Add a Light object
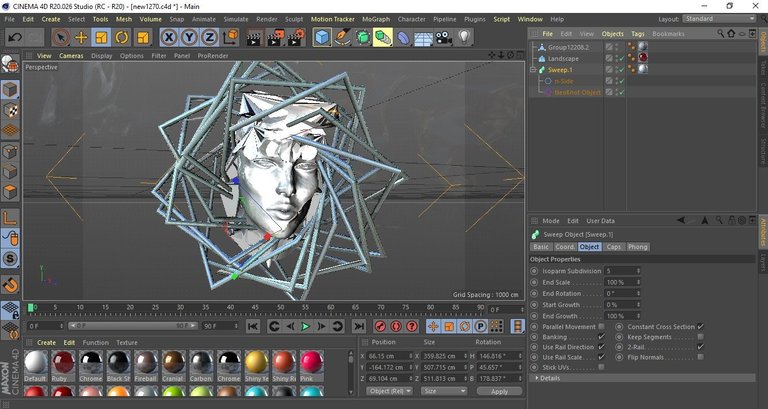Viewport: 768px width, 409px height. click(x=464, y=38)
